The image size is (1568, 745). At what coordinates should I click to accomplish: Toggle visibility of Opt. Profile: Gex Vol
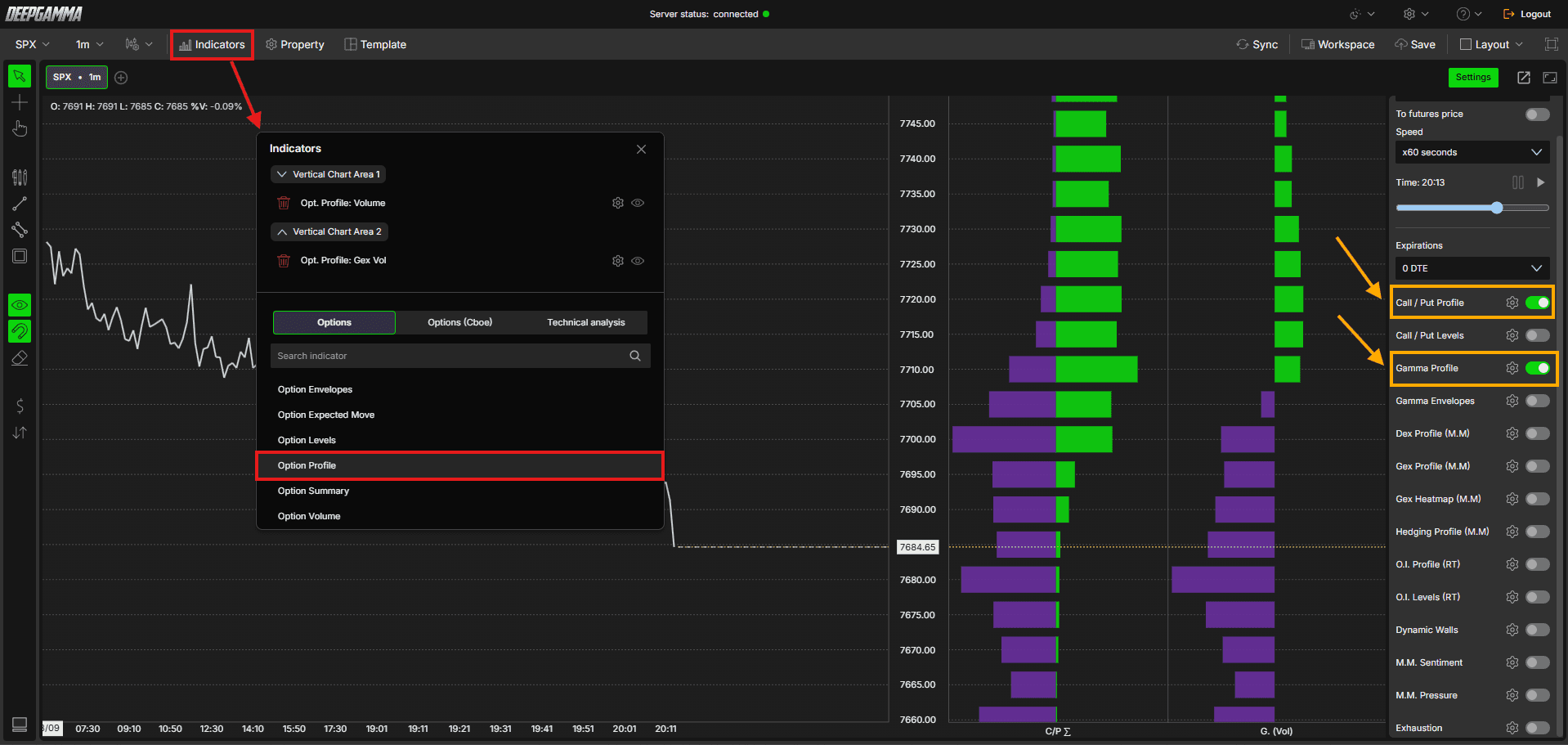pyautogui.click(x=638, y=261)
